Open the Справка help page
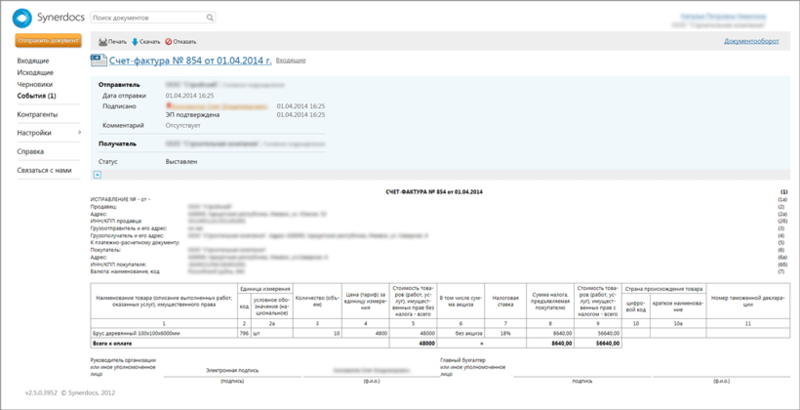The image size is (800, 410). [30, 151]
